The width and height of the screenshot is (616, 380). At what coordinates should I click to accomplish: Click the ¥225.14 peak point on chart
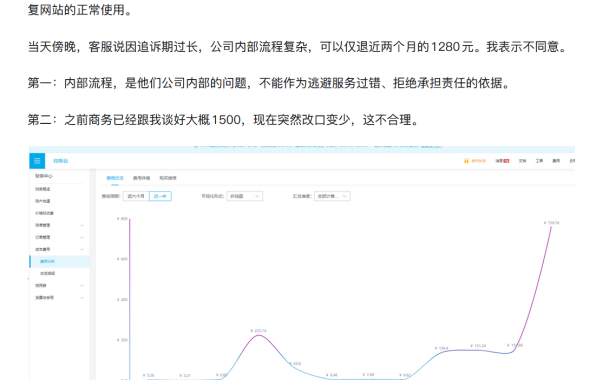(258, 335)
